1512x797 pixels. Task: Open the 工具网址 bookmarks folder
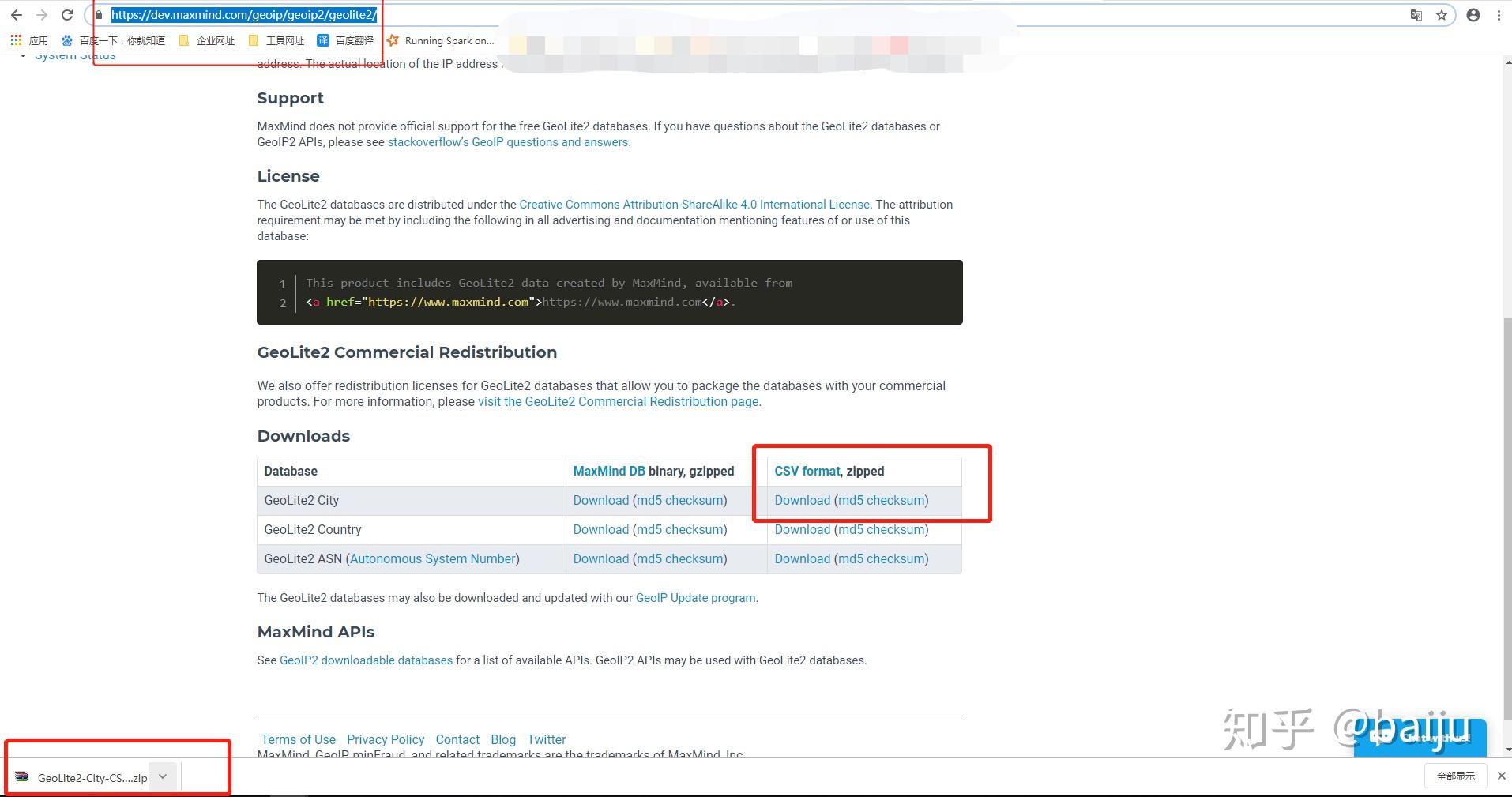tap(276, 40)
